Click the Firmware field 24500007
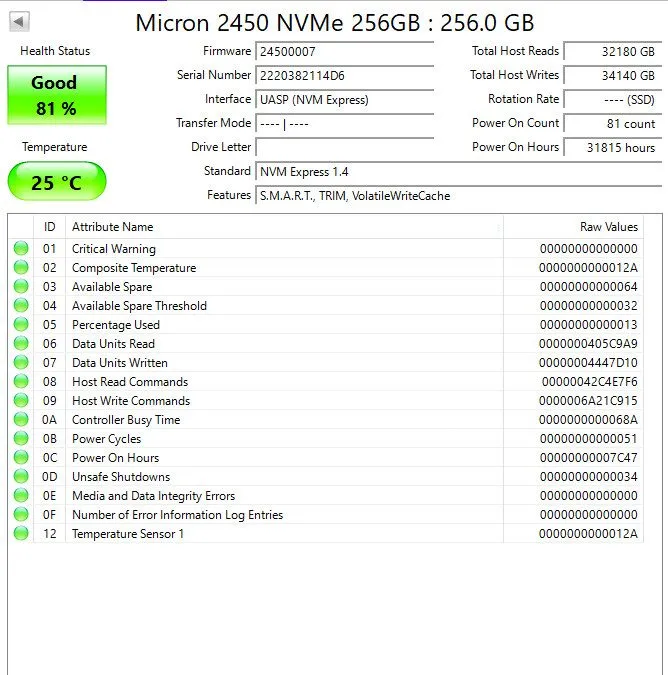668x675 pixels. 344,52
